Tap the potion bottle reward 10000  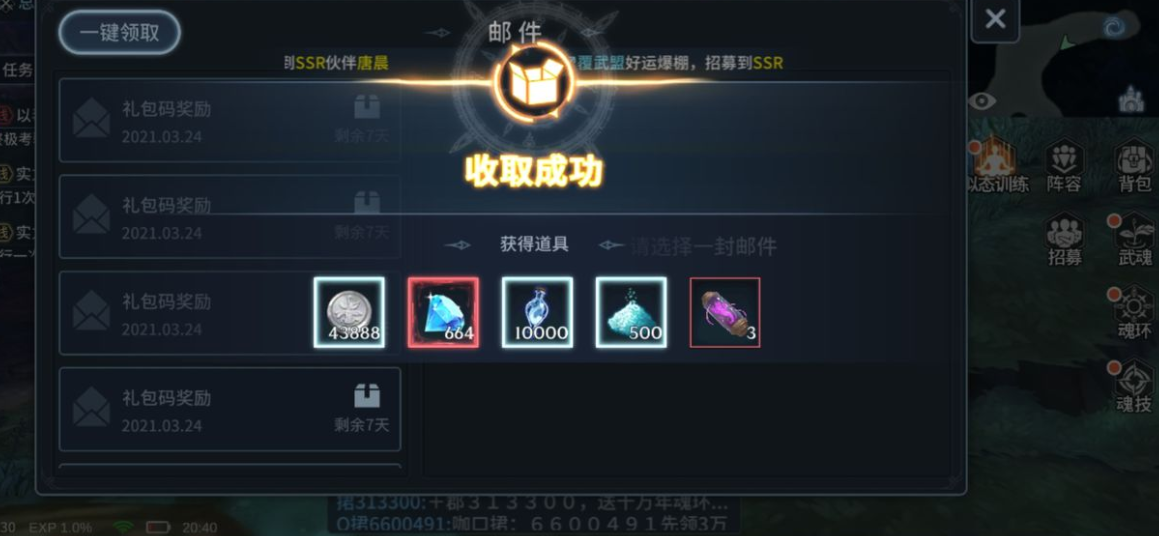pyautogui.click(x=537, y=312)
